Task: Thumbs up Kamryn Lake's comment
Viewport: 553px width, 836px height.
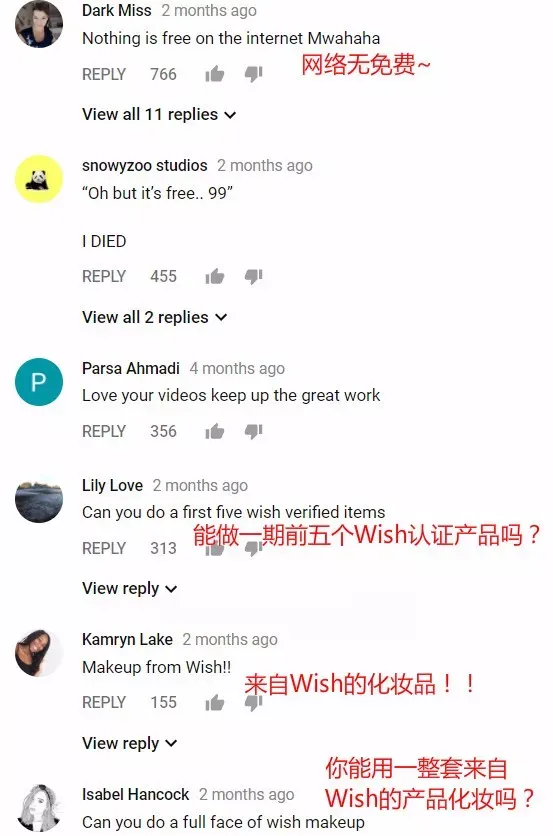Action: 214,702
